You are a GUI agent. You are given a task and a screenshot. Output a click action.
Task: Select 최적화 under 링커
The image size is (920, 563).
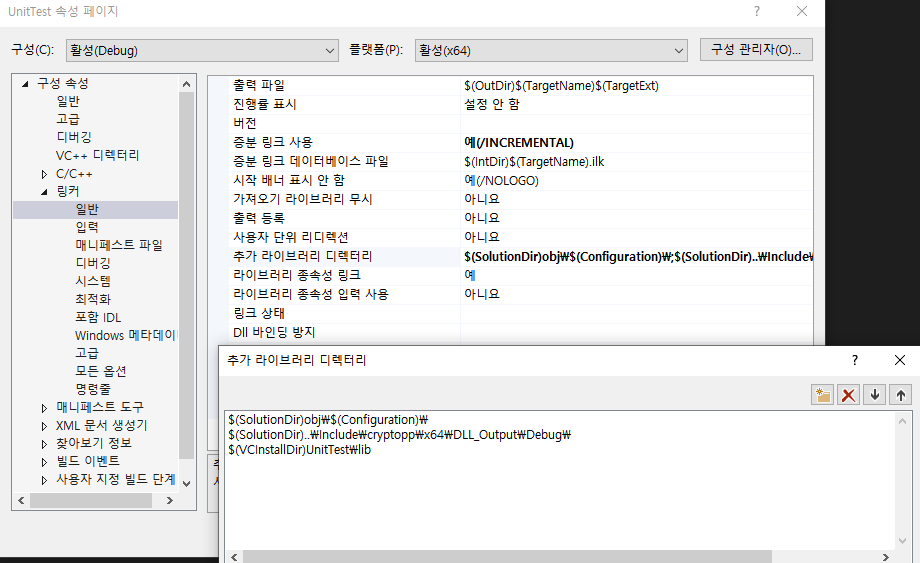point(93,299)
